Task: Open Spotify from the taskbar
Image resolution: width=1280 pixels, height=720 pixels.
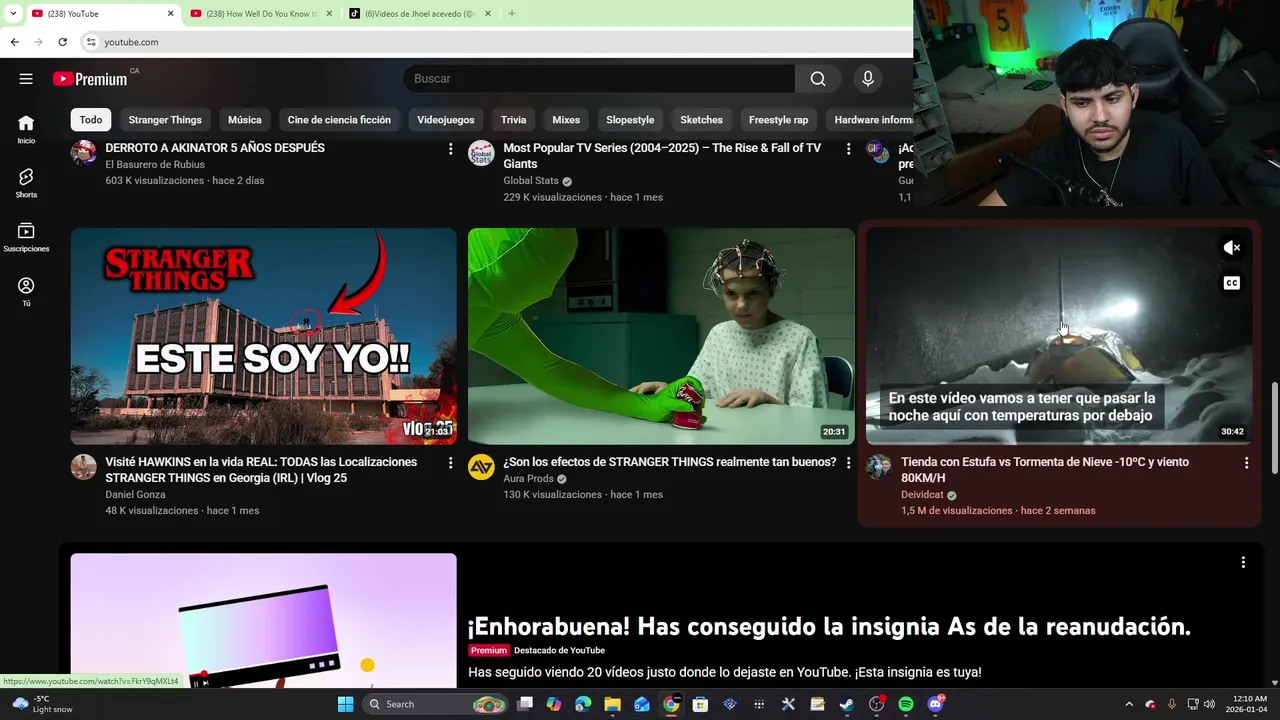Action: click(905, 704)
